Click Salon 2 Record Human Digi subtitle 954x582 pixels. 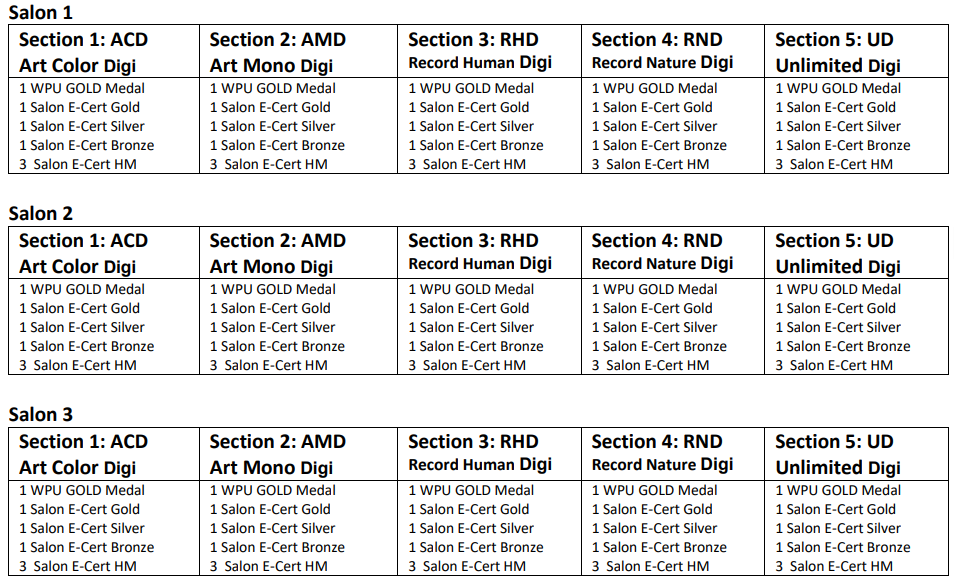pyautogui.click(x=480, y=263)
